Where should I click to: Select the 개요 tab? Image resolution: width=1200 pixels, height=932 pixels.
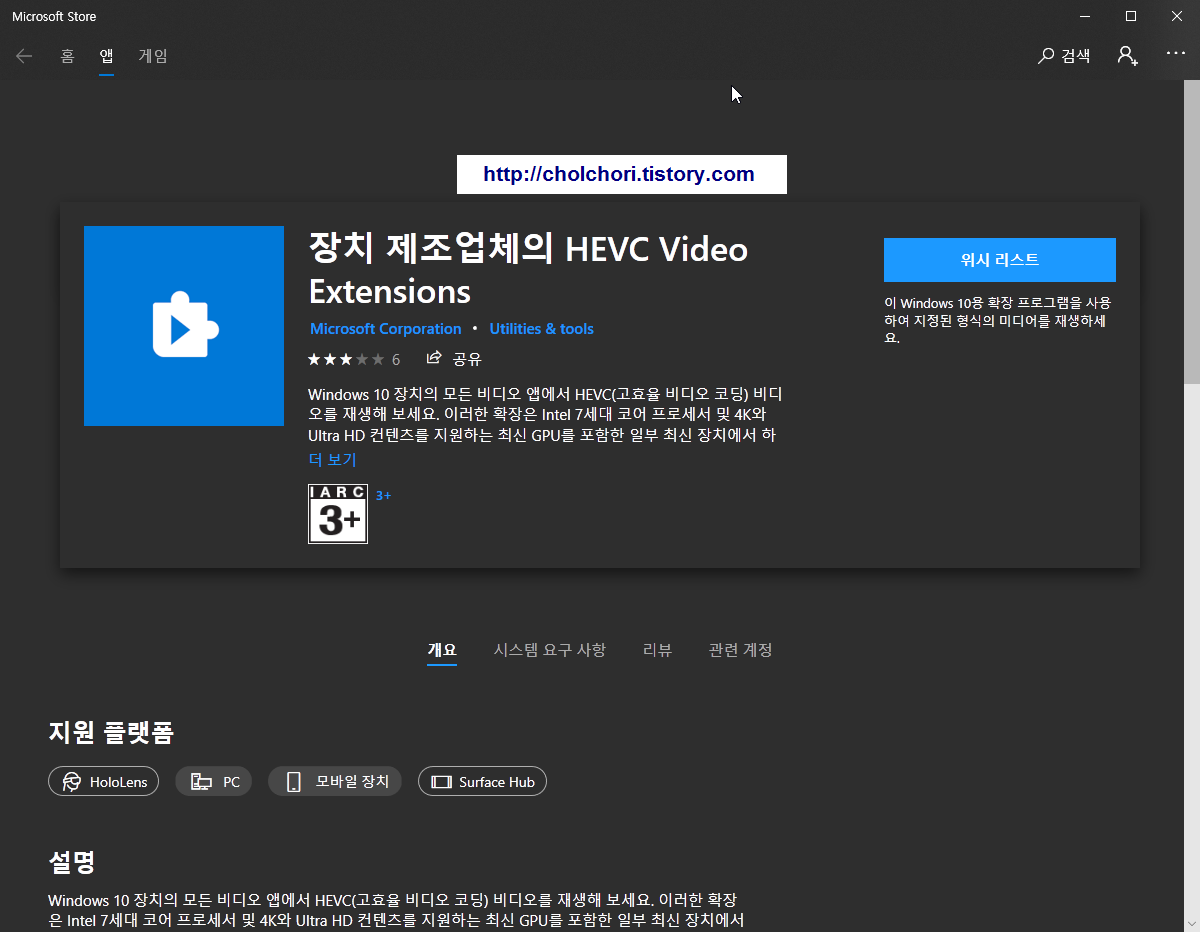[442, 650]
